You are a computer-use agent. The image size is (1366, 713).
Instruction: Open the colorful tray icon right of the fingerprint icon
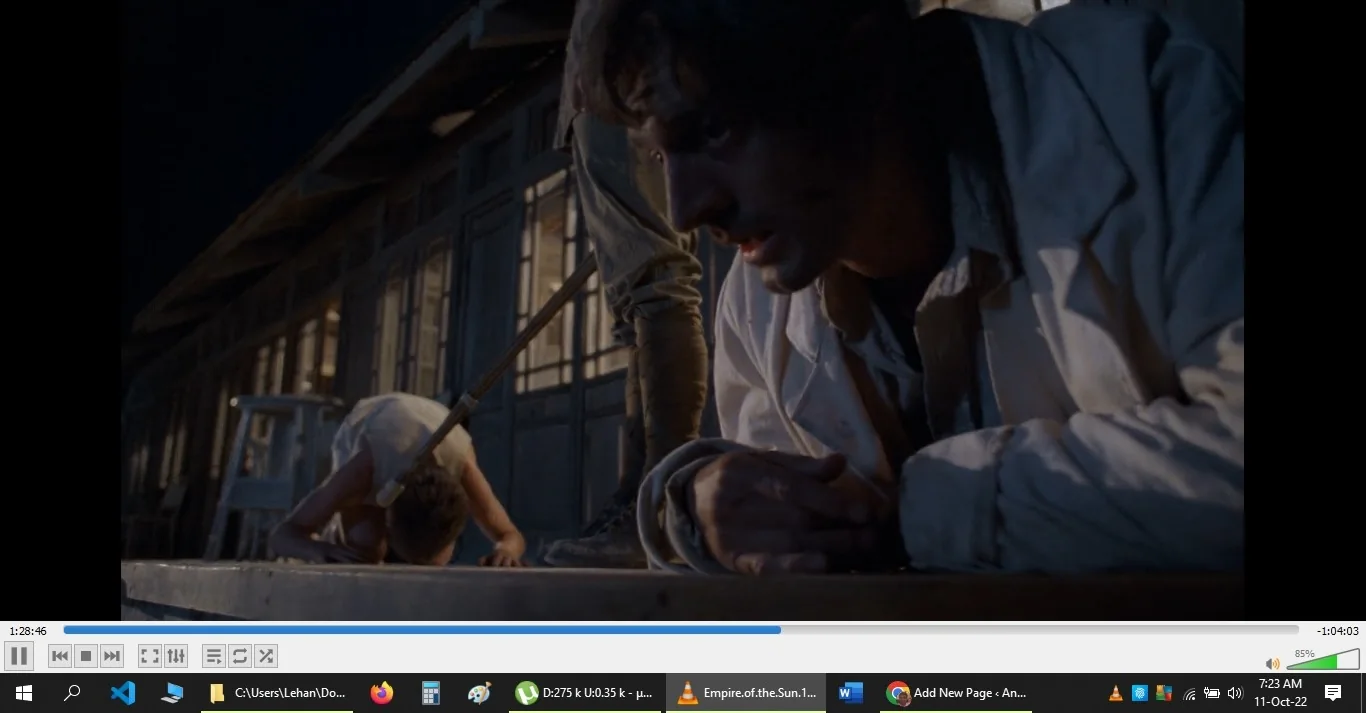click(x=1164, y=693)
